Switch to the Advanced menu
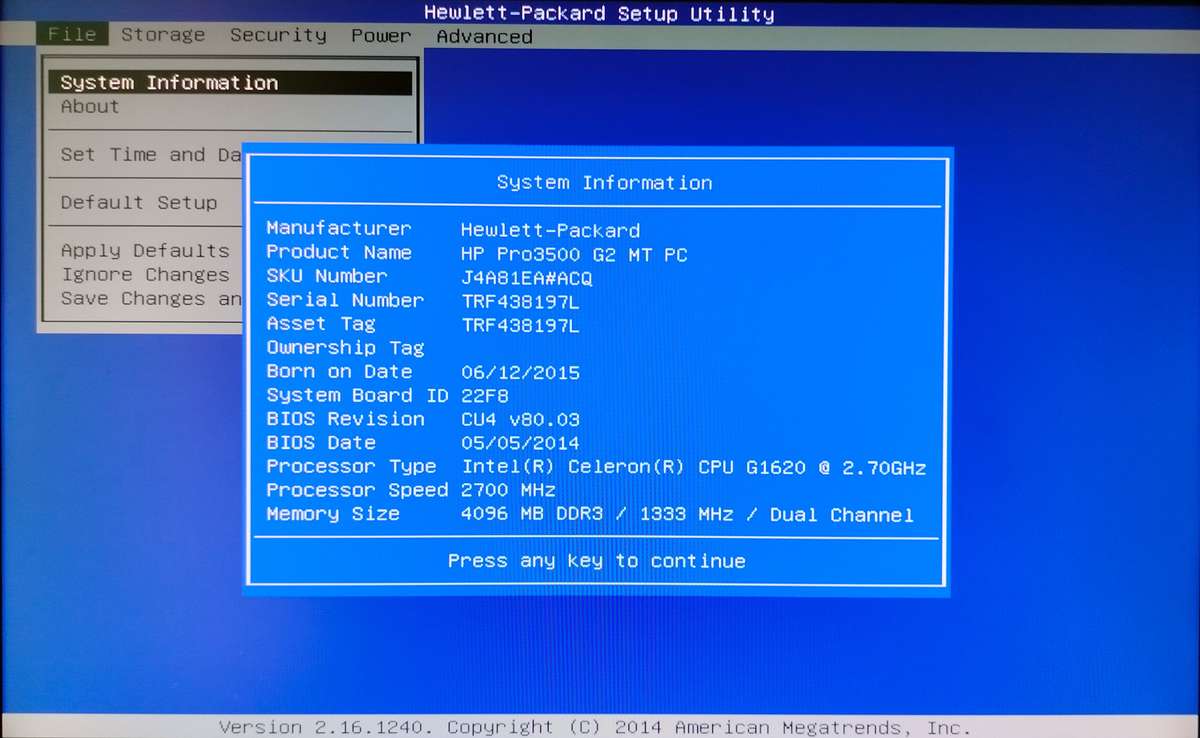 coord(484,36)
